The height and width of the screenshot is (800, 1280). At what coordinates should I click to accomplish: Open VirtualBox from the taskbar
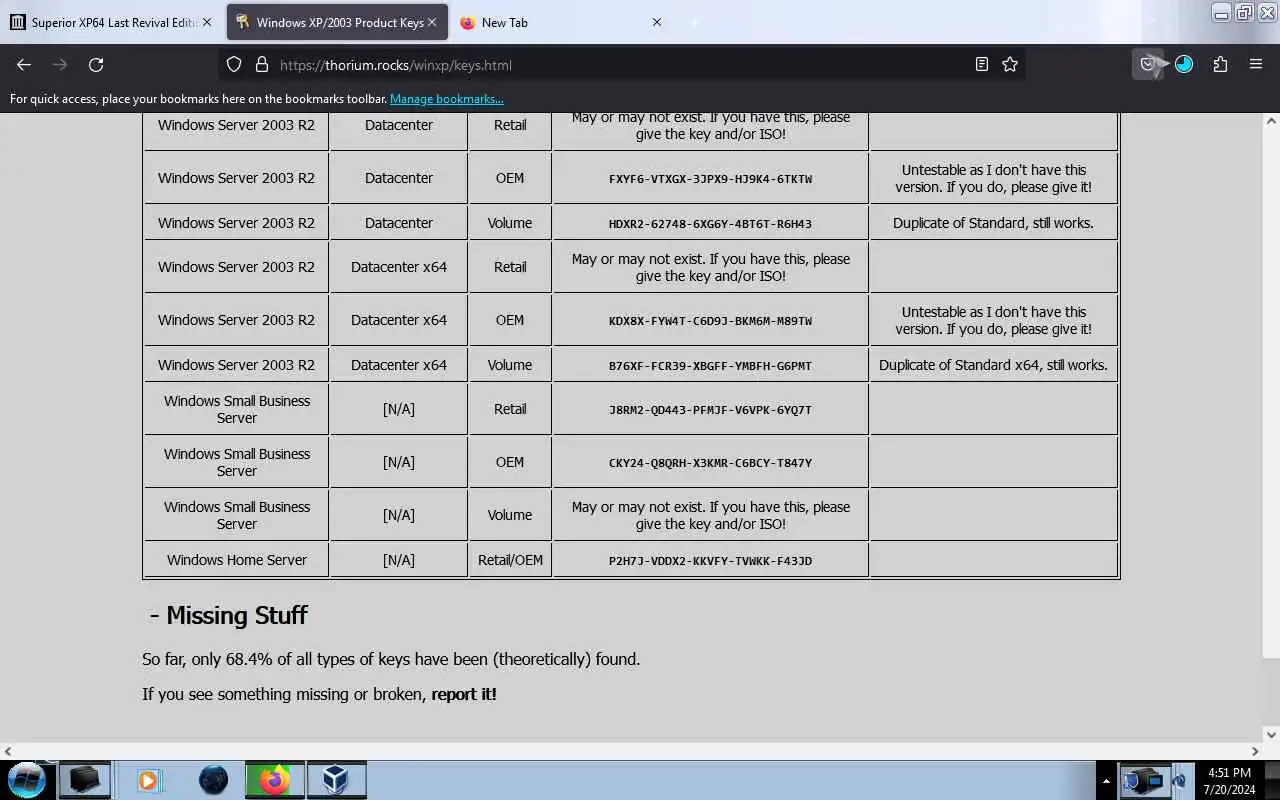click(x=337, y=780)
